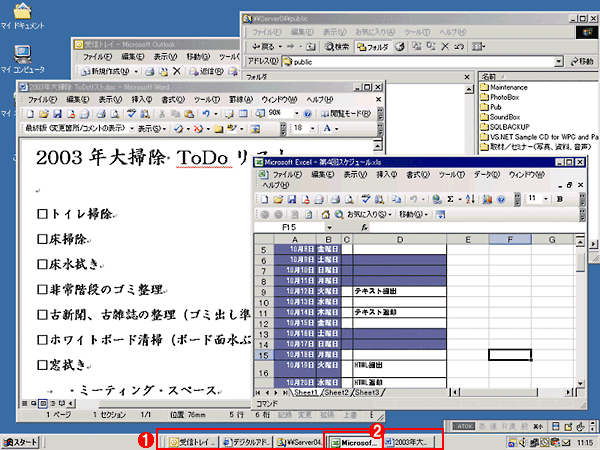The height and width of the screenshot is (450, 600).
Task: Click Excel Name Box showing F15
Action: pos(289,227)
